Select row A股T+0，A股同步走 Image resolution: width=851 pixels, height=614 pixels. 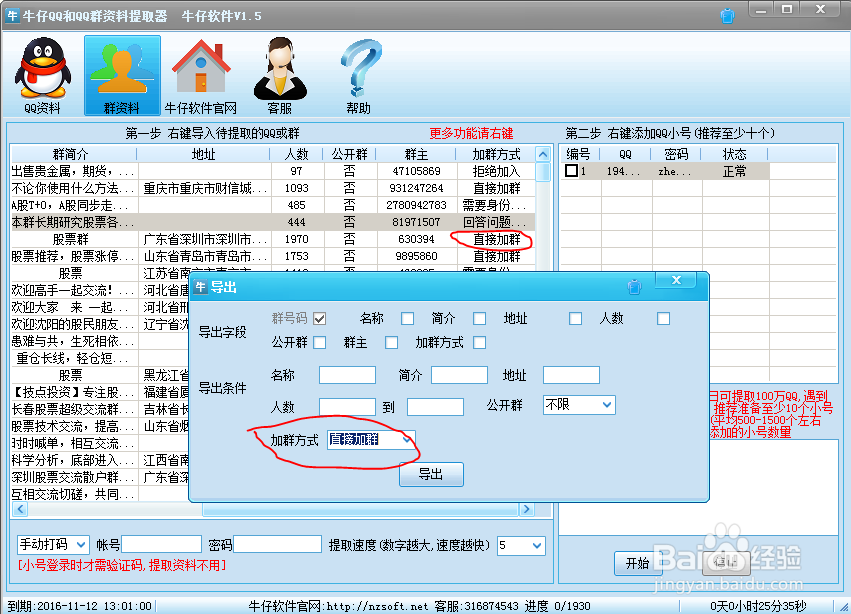pos(272,205)
